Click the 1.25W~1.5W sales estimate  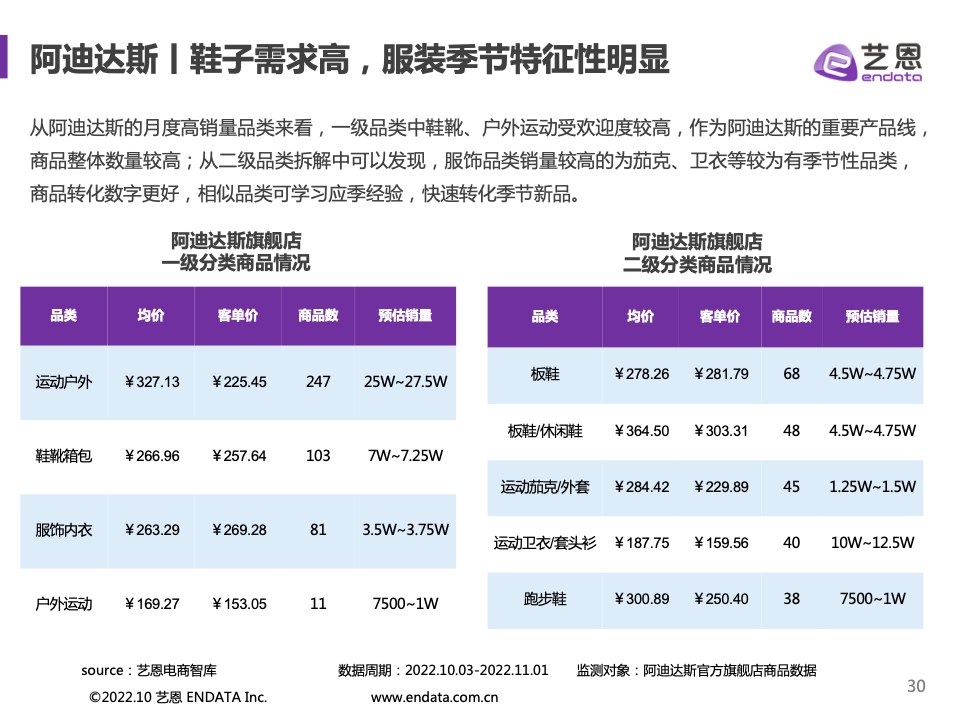pyautogui.click(x=872, y=487)
